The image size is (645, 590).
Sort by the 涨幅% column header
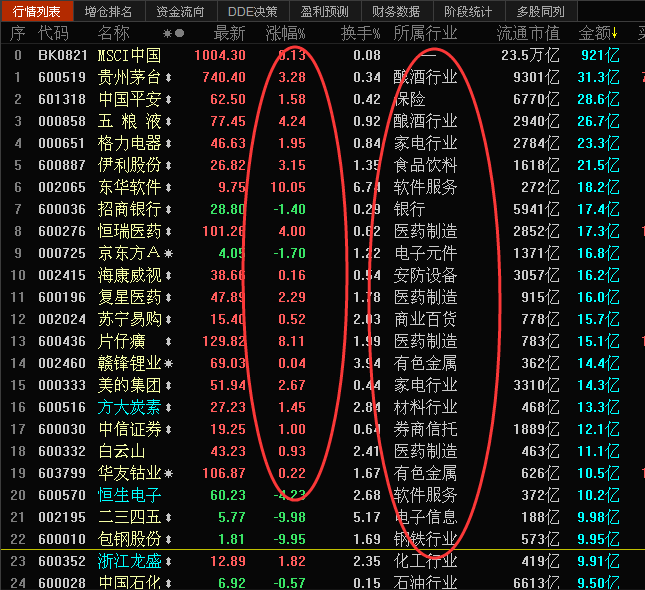point(285,33)
